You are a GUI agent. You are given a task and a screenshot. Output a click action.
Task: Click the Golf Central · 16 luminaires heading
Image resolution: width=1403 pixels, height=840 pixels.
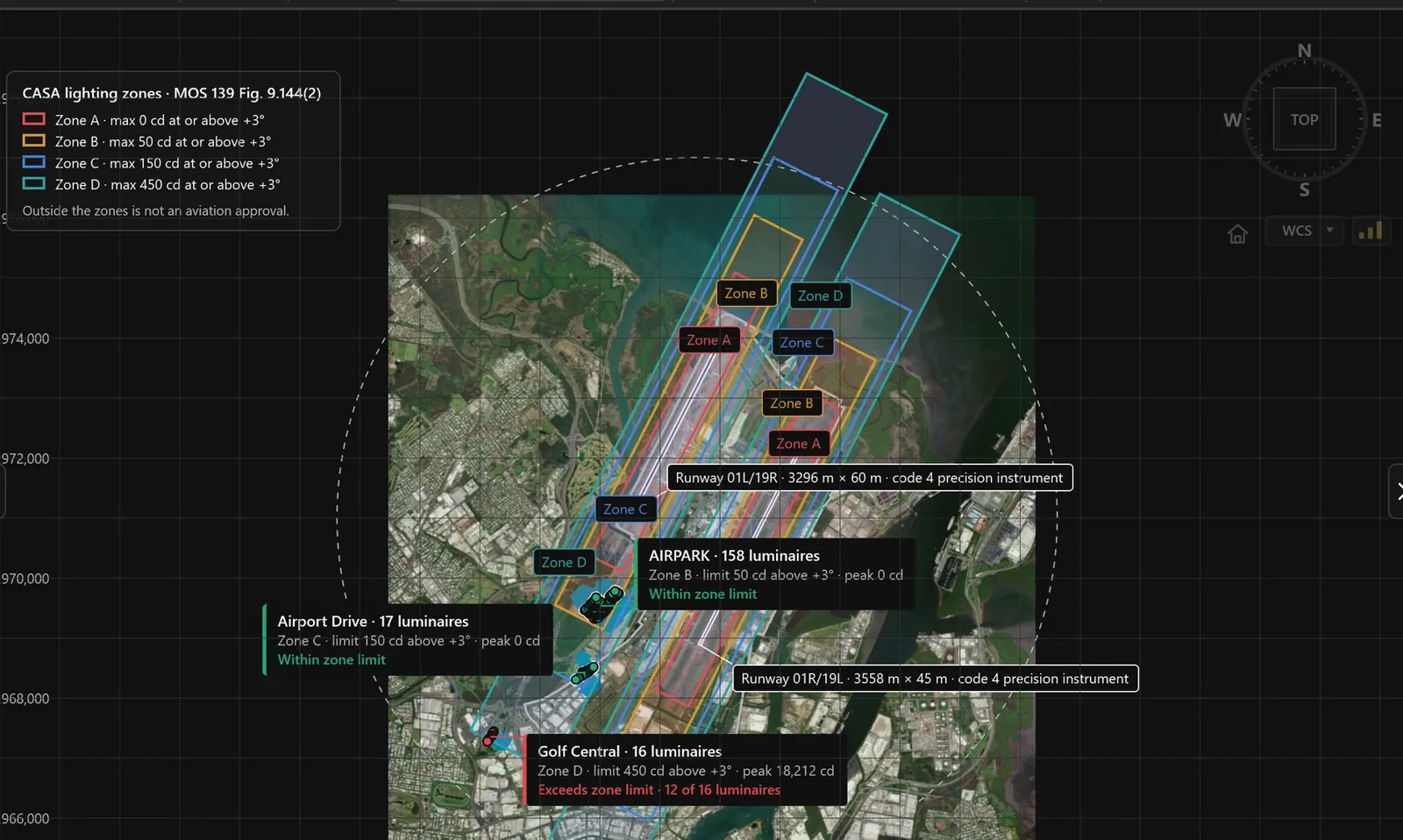(630, 751)
